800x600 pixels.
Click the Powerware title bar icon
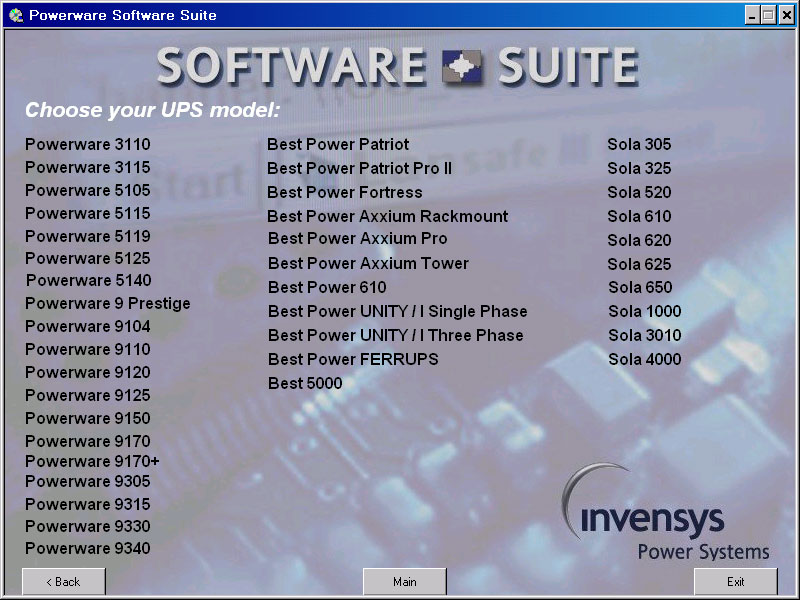16,15
